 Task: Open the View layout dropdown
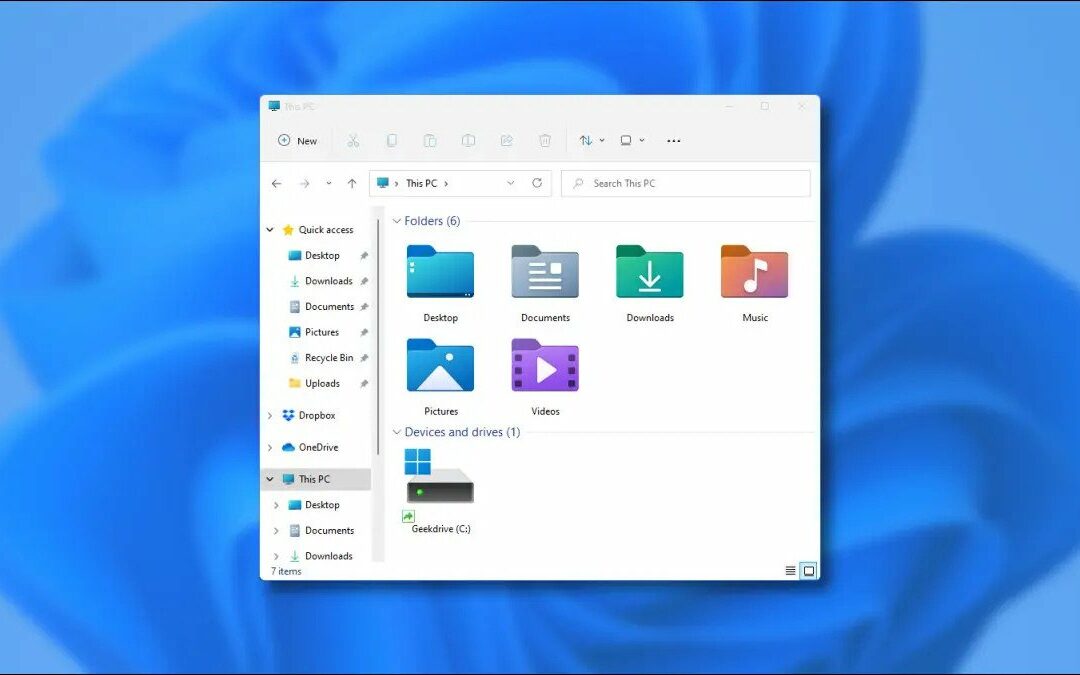(x=632, y=141)
